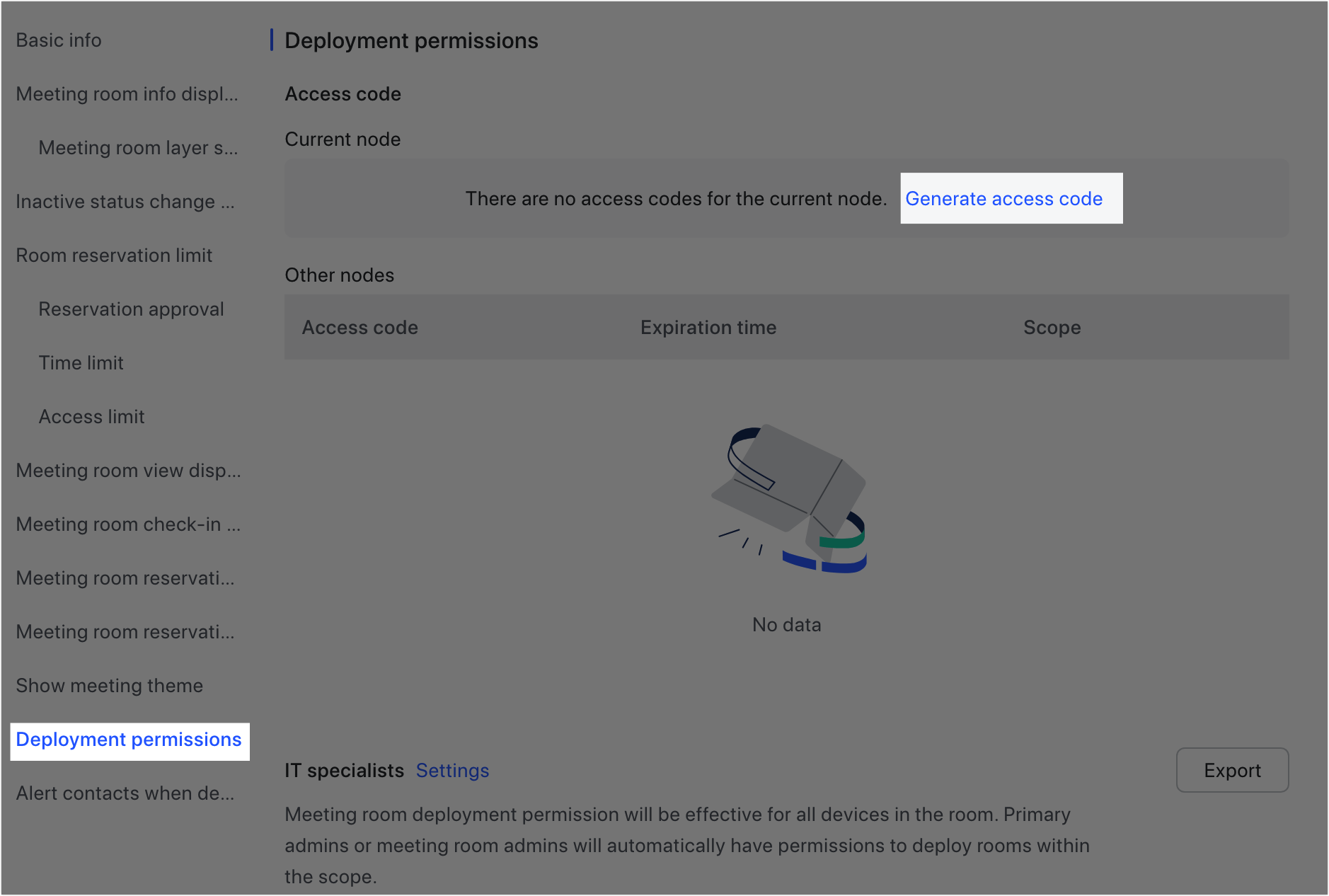Image resolution: width=1329 pixels, height=896 pixels.
Task: Select Basic info in the sidebar
Action: pyautogui.click(x=58, y=40)
